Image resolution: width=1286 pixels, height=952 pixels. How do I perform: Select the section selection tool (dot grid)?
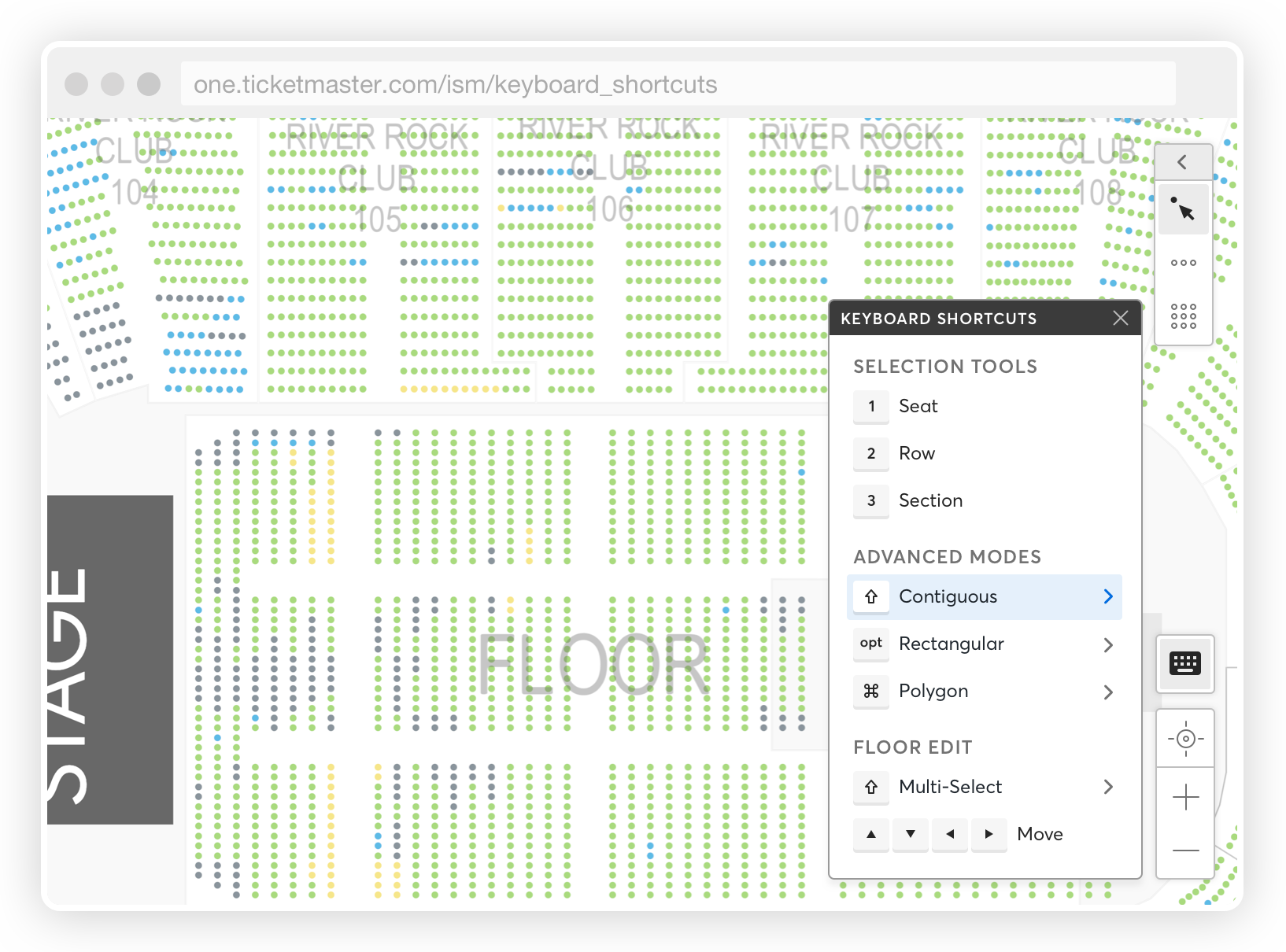(x=1183, y=315)
